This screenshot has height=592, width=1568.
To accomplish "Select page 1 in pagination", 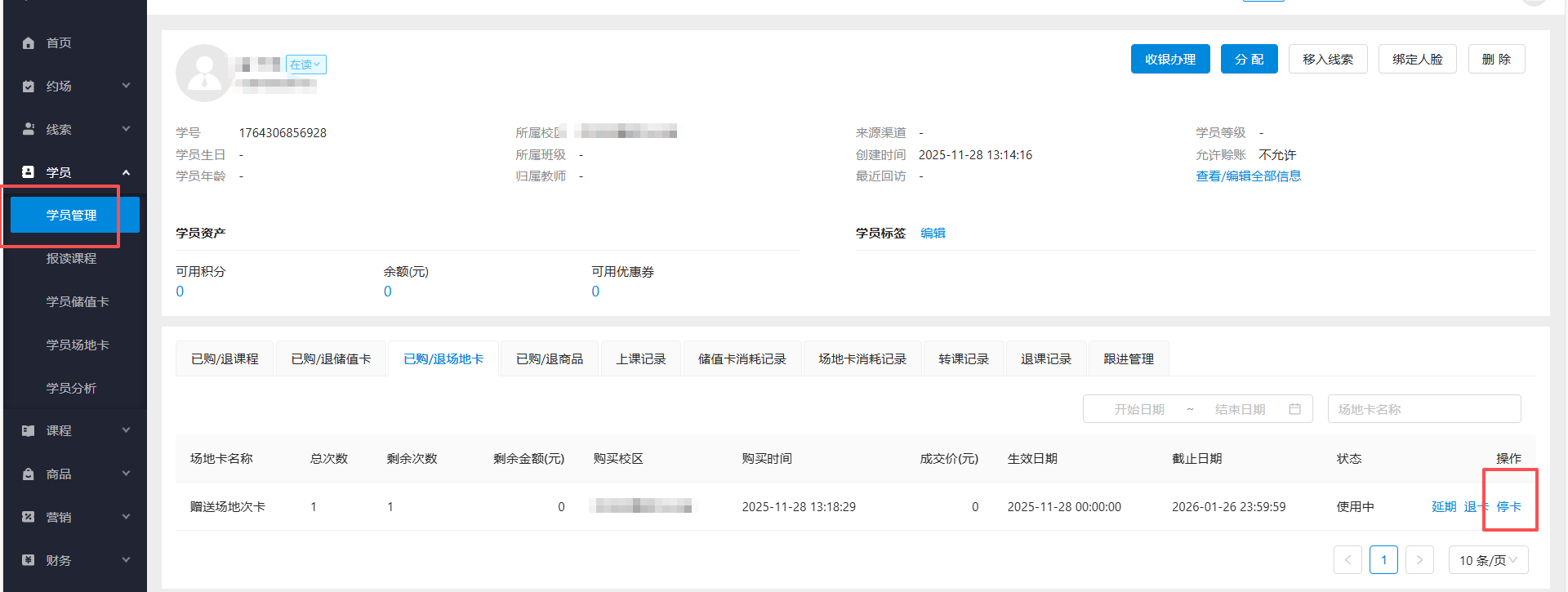I will tap(1383, 559).
